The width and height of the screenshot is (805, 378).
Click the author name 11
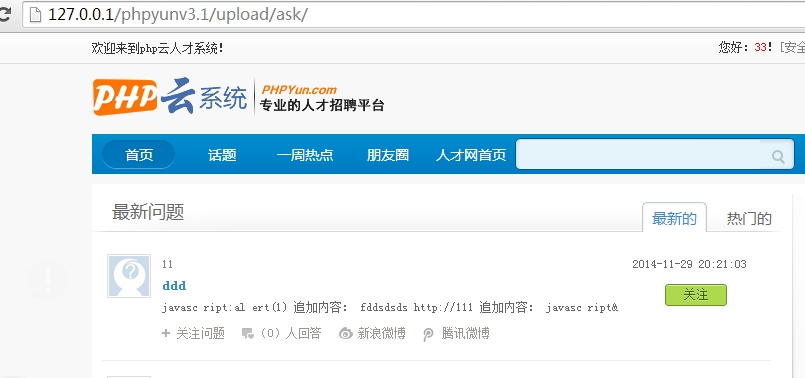tap(167, 264)
